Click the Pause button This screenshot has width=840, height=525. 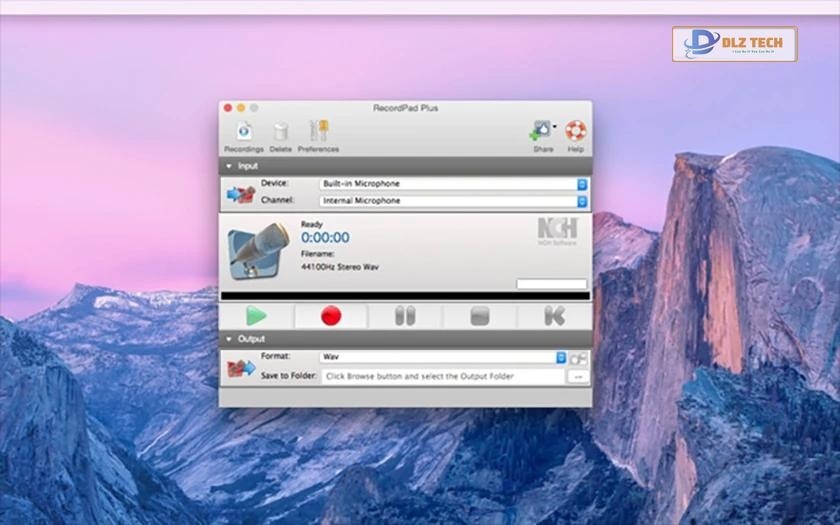pyautogui.click(x=405, y=316)
